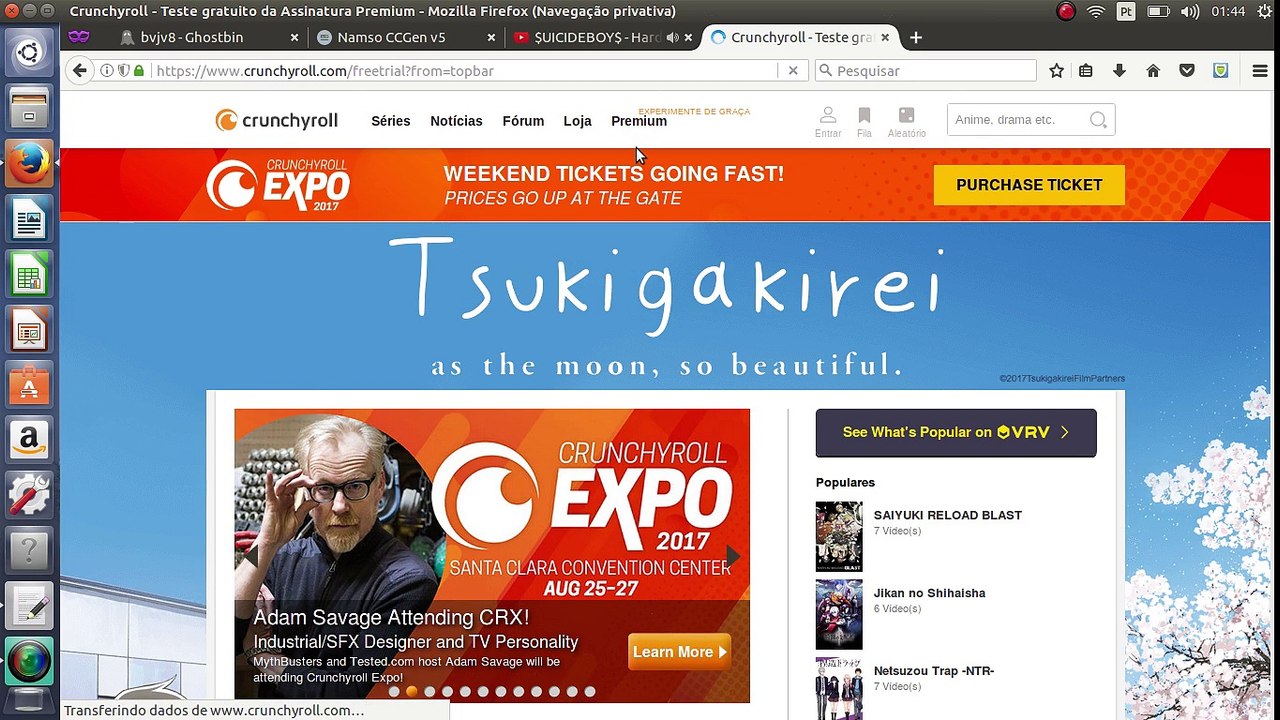This screenshot has width=1280, height=720.
Task: Mute the $UICIDEBOY$ tab audio
Action: [672, 37]
